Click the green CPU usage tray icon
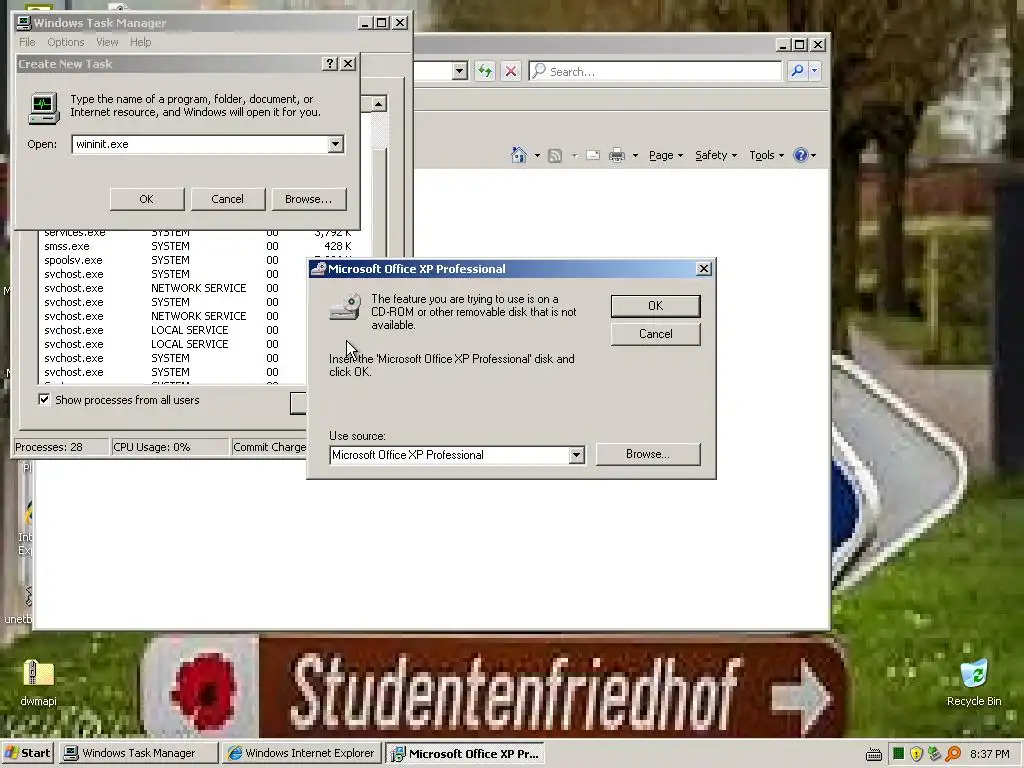Viewport: 1024px width, 768px height. point(899,754)
